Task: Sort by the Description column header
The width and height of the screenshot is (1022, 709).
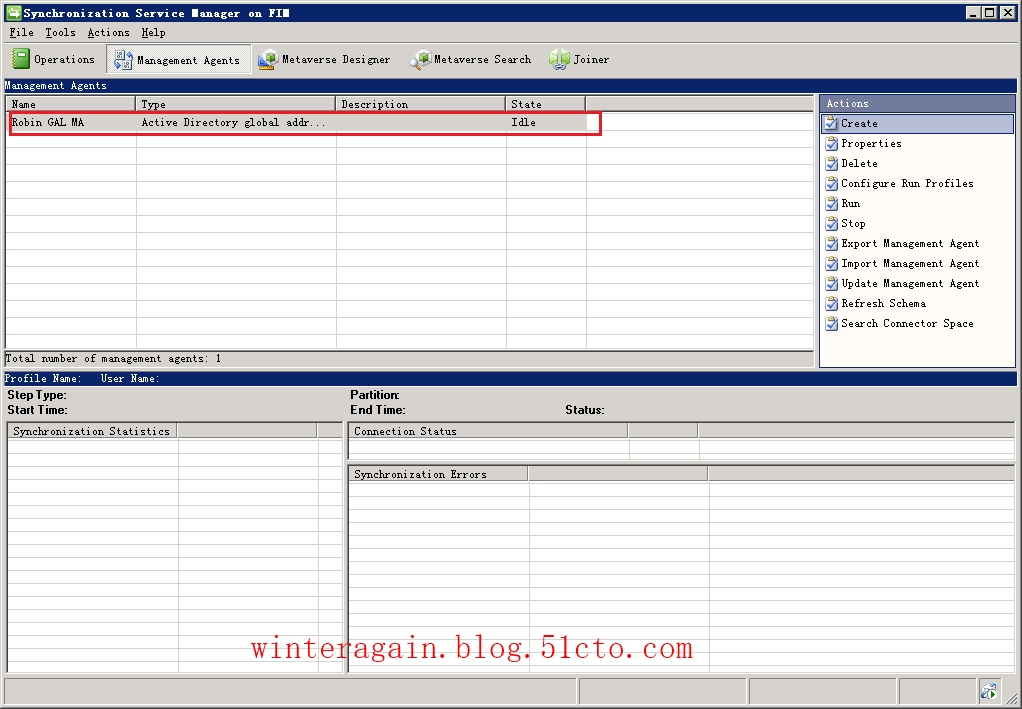Action: [420, 104]
